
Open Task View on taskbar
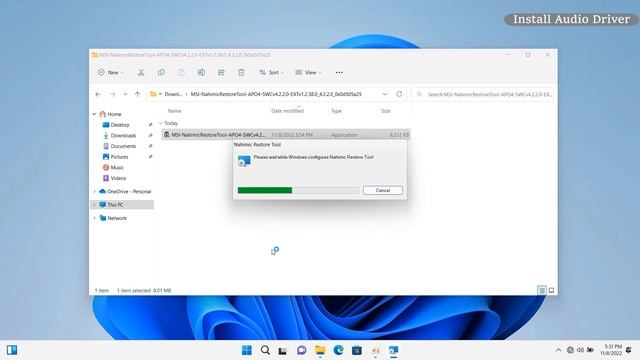(x=282, y=350)
